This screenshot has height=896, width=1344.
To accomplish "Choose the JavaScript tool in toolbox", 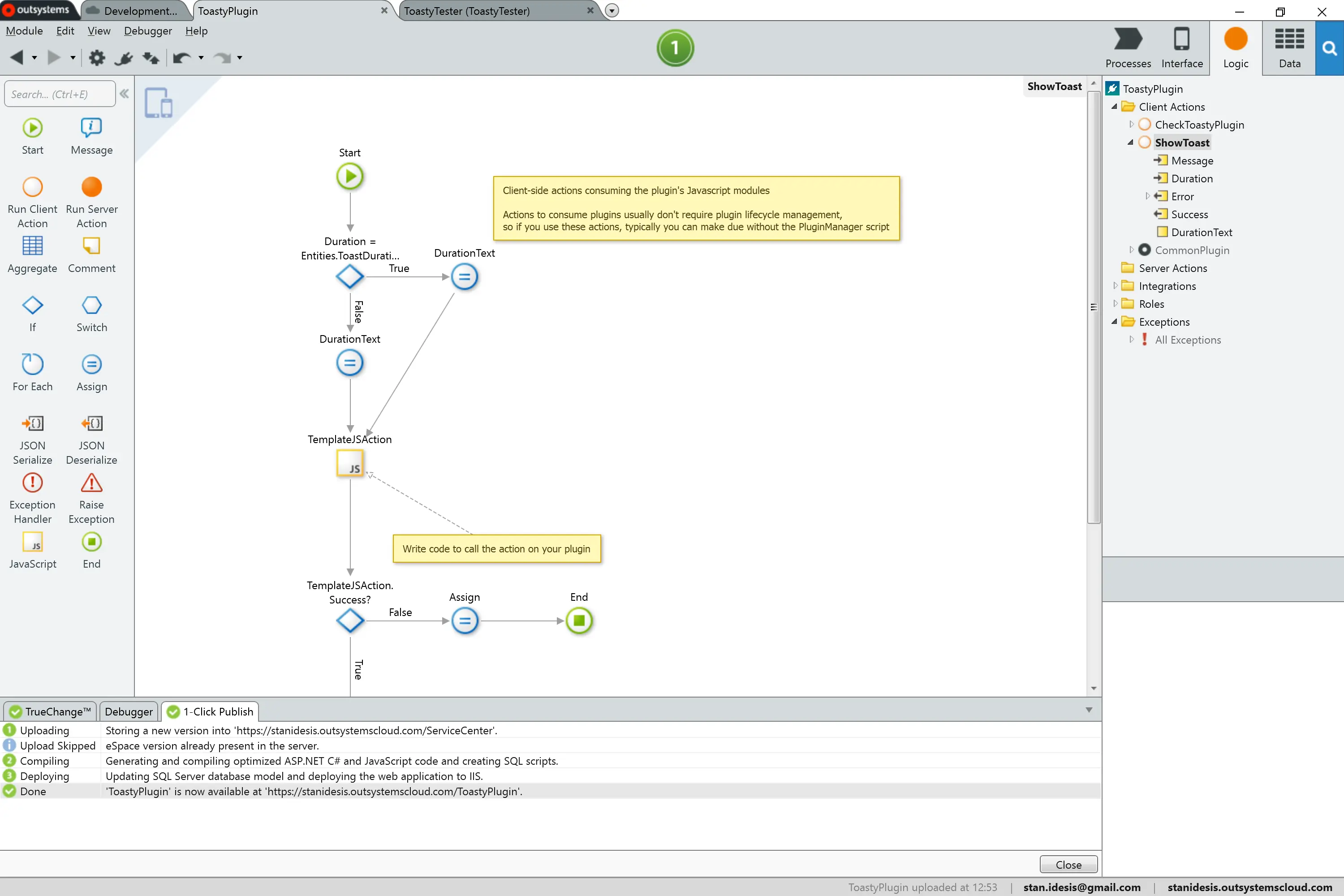I will tap(33, 550).
